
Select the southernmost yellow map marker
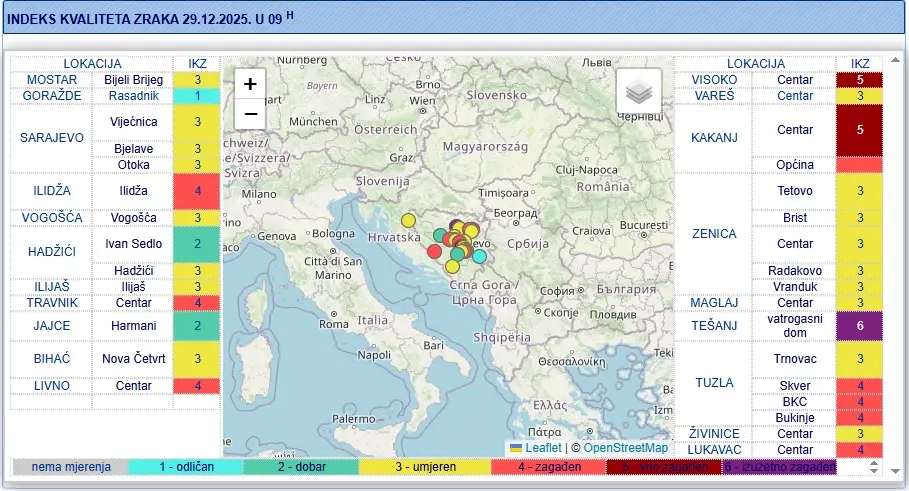pos(452,266)
